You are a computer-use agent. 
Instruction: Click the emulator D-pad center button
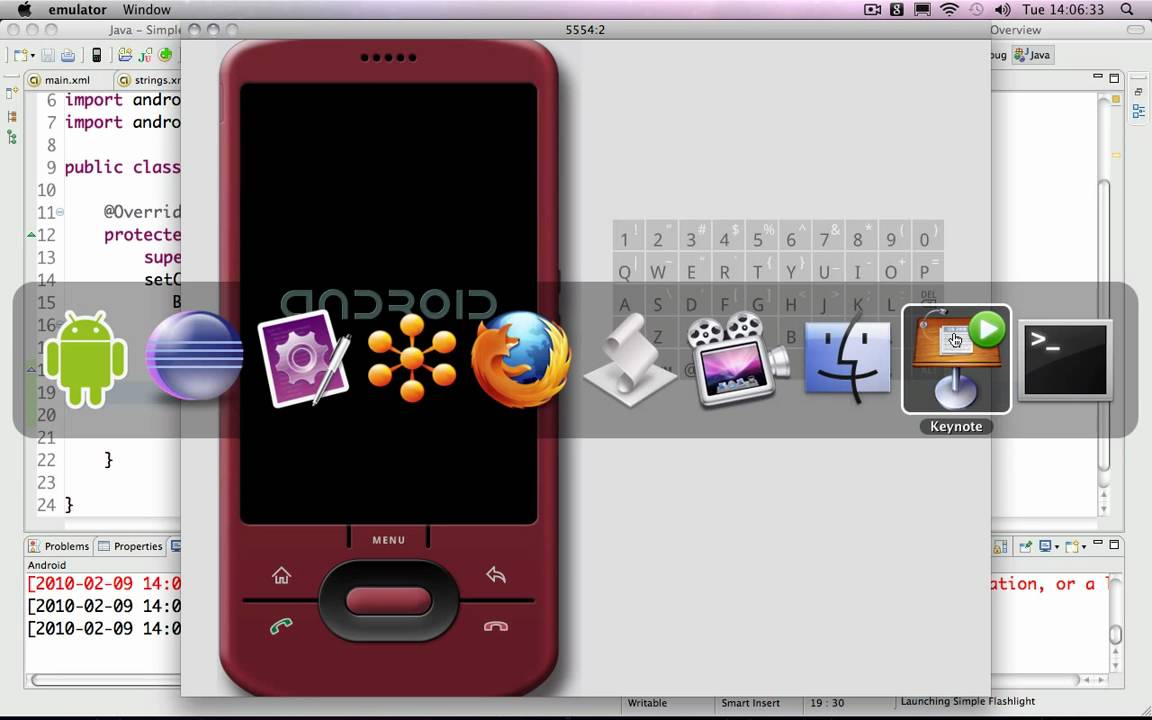tap(388, 600)
